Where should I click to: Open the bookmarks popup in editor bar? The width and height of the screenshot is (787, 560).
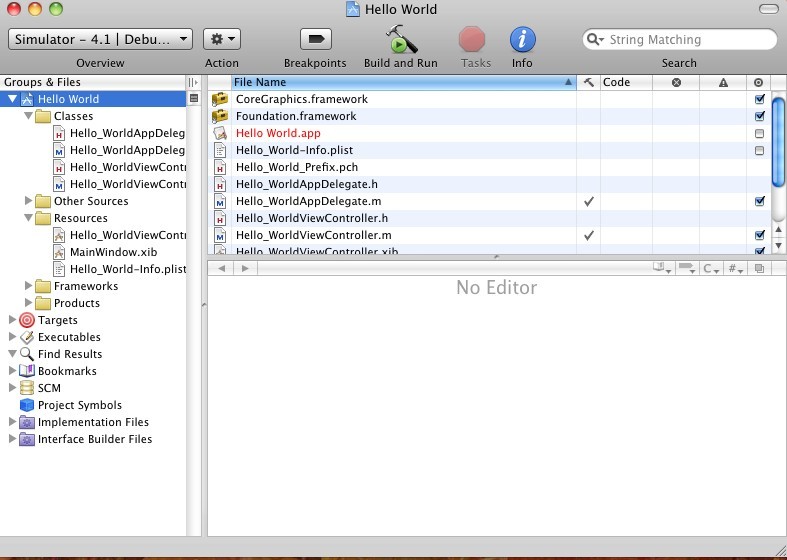click(662, 268)
